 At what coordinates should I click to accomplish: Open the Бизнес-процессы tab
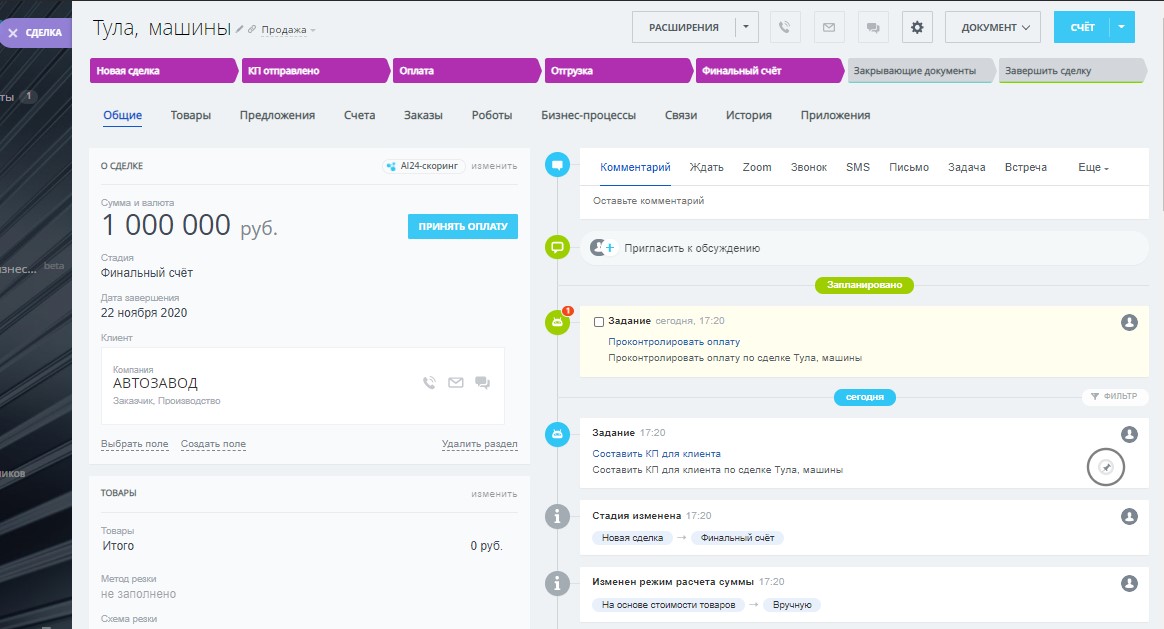pos(588,115)
